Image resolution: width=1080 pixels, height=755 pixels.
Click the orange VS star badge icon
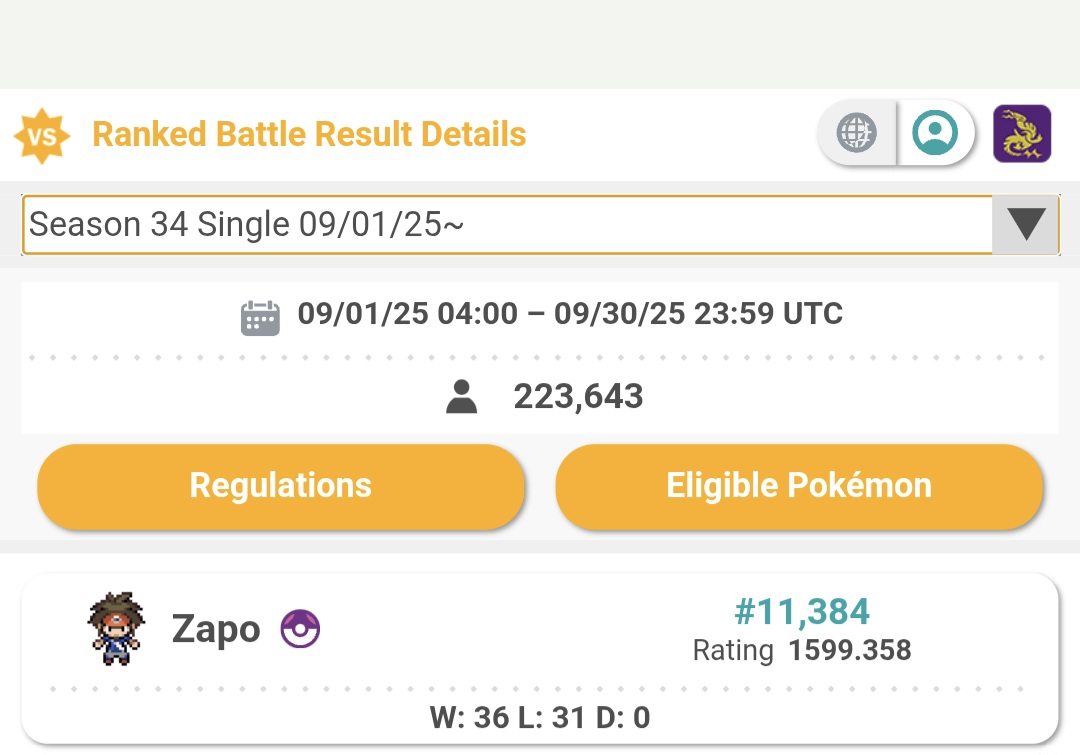42,135
